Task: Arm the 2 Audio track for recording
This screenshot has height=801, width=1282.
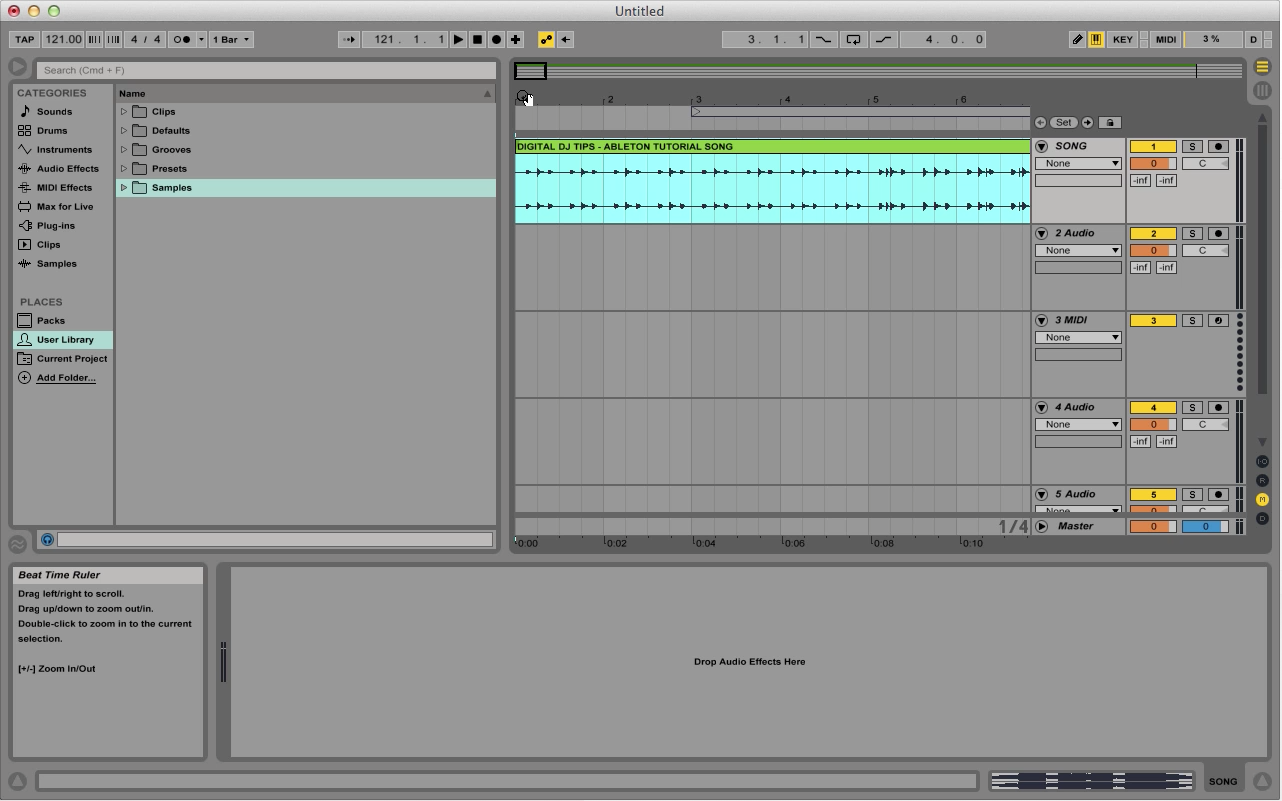Action: tap(1218, 234)
